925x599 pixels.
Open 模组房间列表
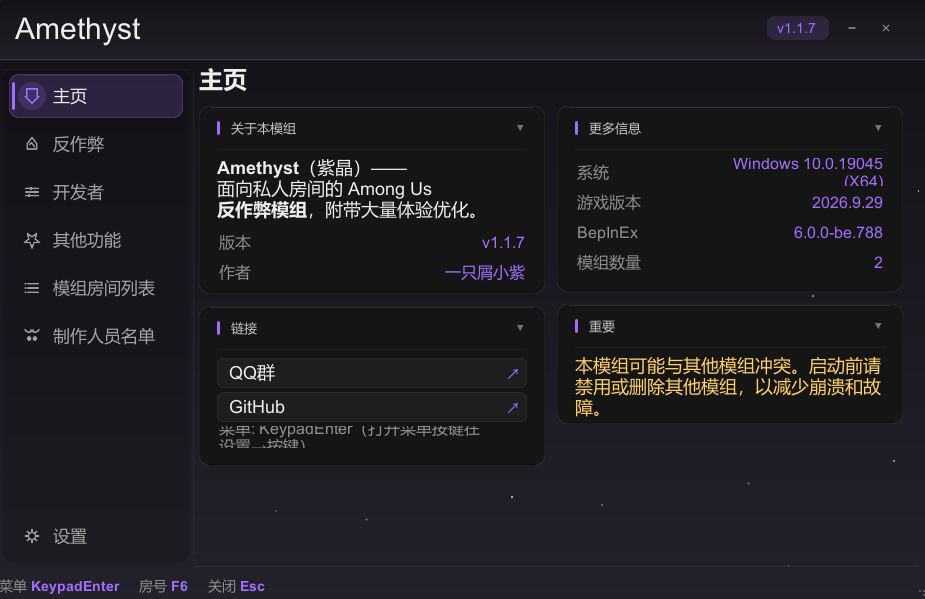coord(96,288)
